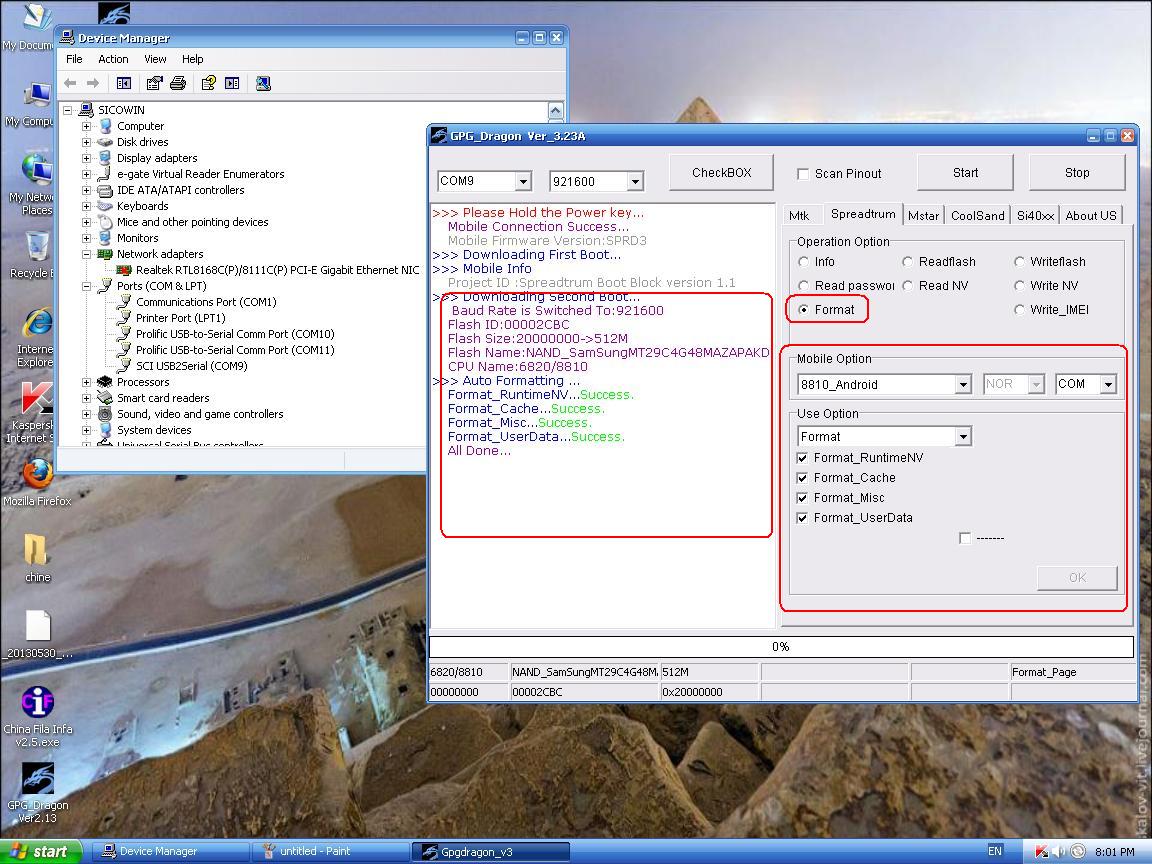Open the View menu in Device Manager
Screen dimensions: 1152x864
(x=155, y=60)
